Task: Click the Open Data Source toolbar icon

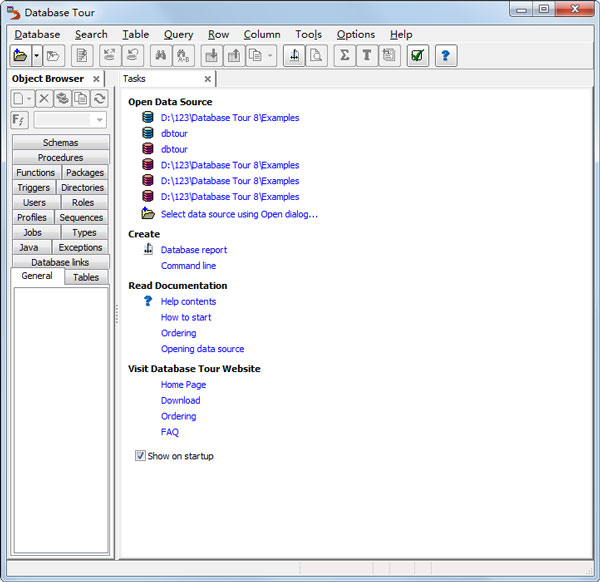Action: pos(21,56)
